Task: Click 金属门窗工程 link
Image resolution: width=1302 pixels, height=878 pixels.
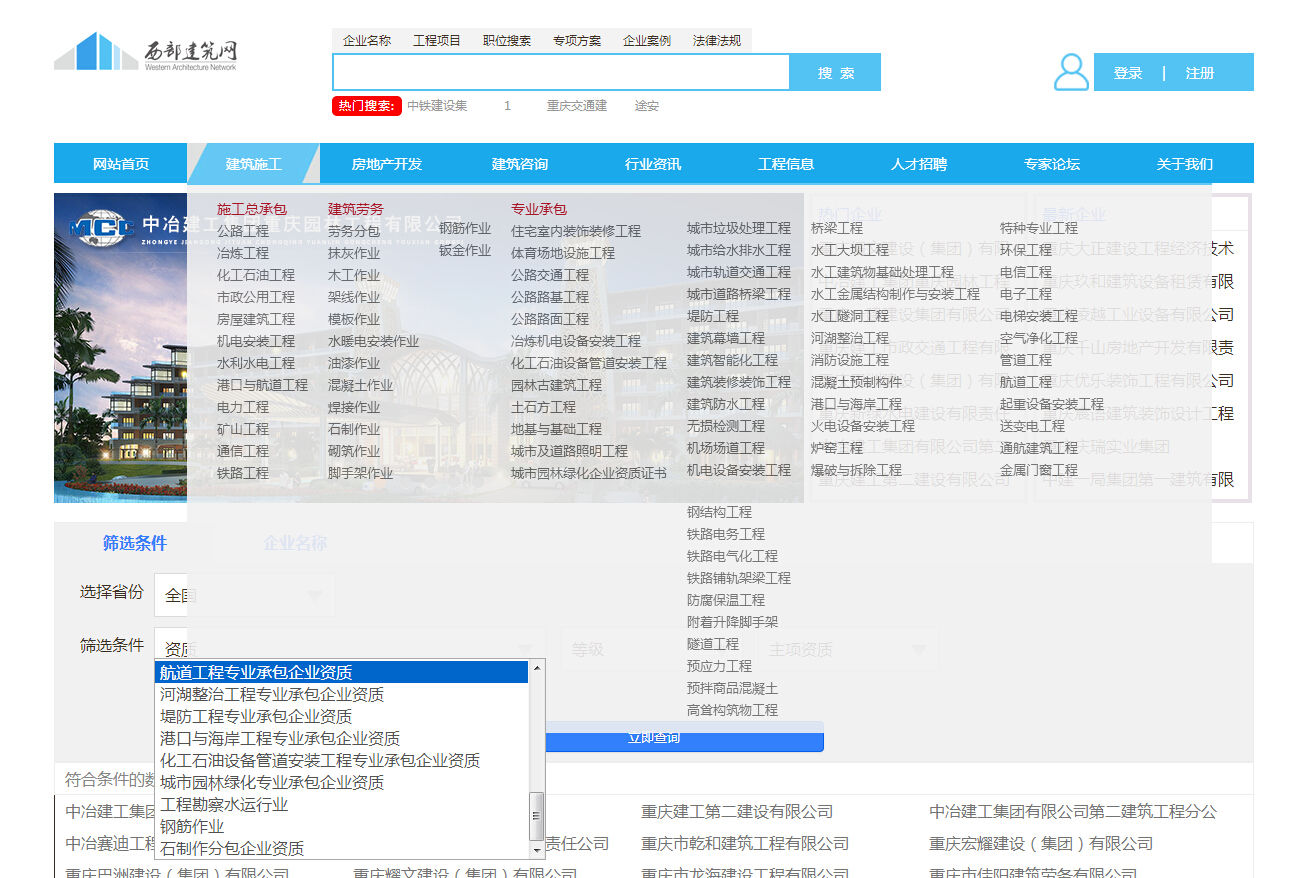Action: tap(1039, 470)
